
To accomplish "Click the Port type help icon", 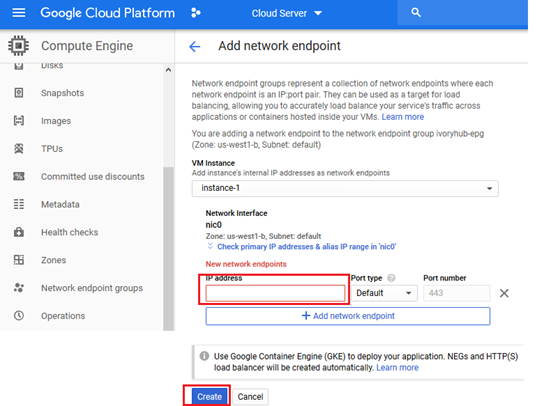I will (x=391, y=278).
